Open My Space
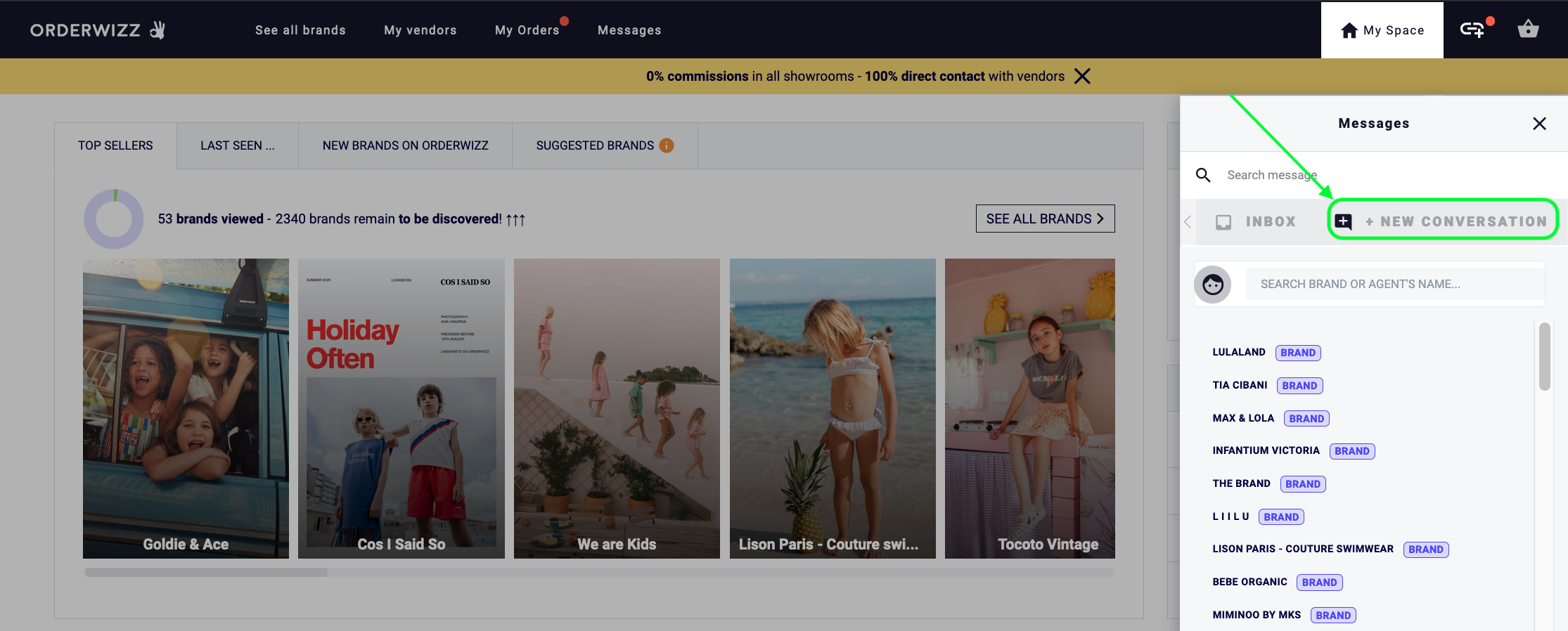The image size is (1568, 631). click(1382, 30)
